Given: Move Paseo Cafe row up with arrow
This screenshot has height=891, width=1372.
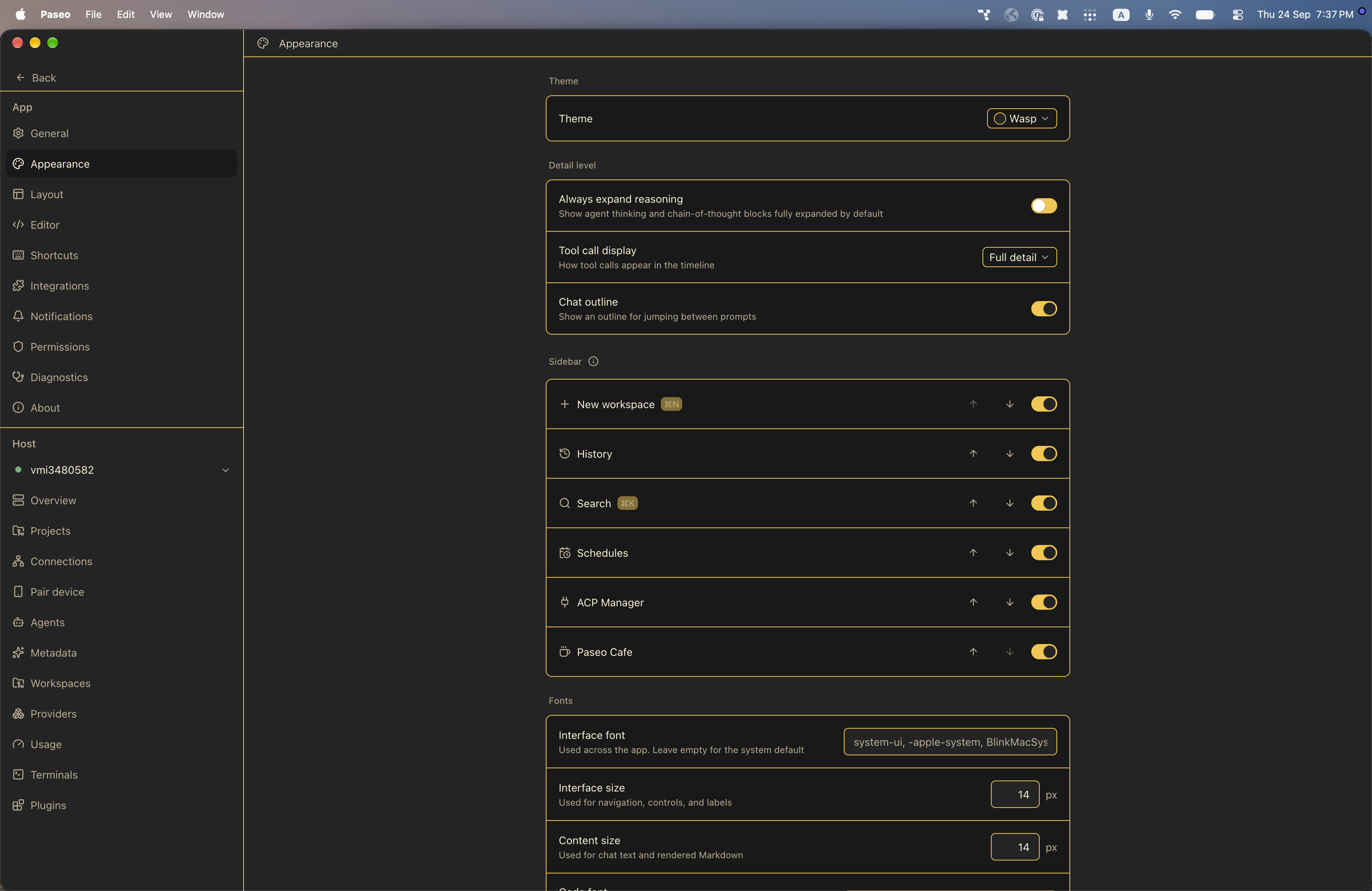Looking at the screenshot, I should (973, 652).
